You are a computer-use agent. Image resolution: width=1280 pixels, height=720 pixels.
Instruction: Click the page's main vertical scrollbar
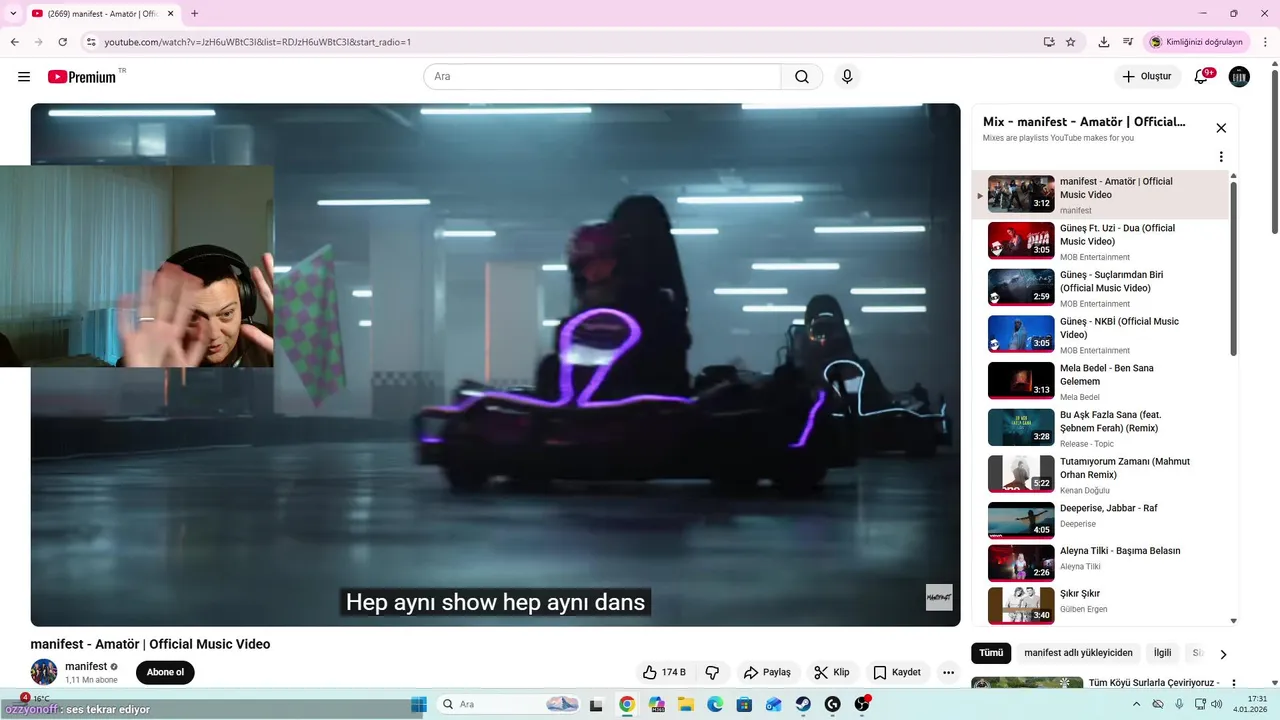click(x=1274, y=150)
